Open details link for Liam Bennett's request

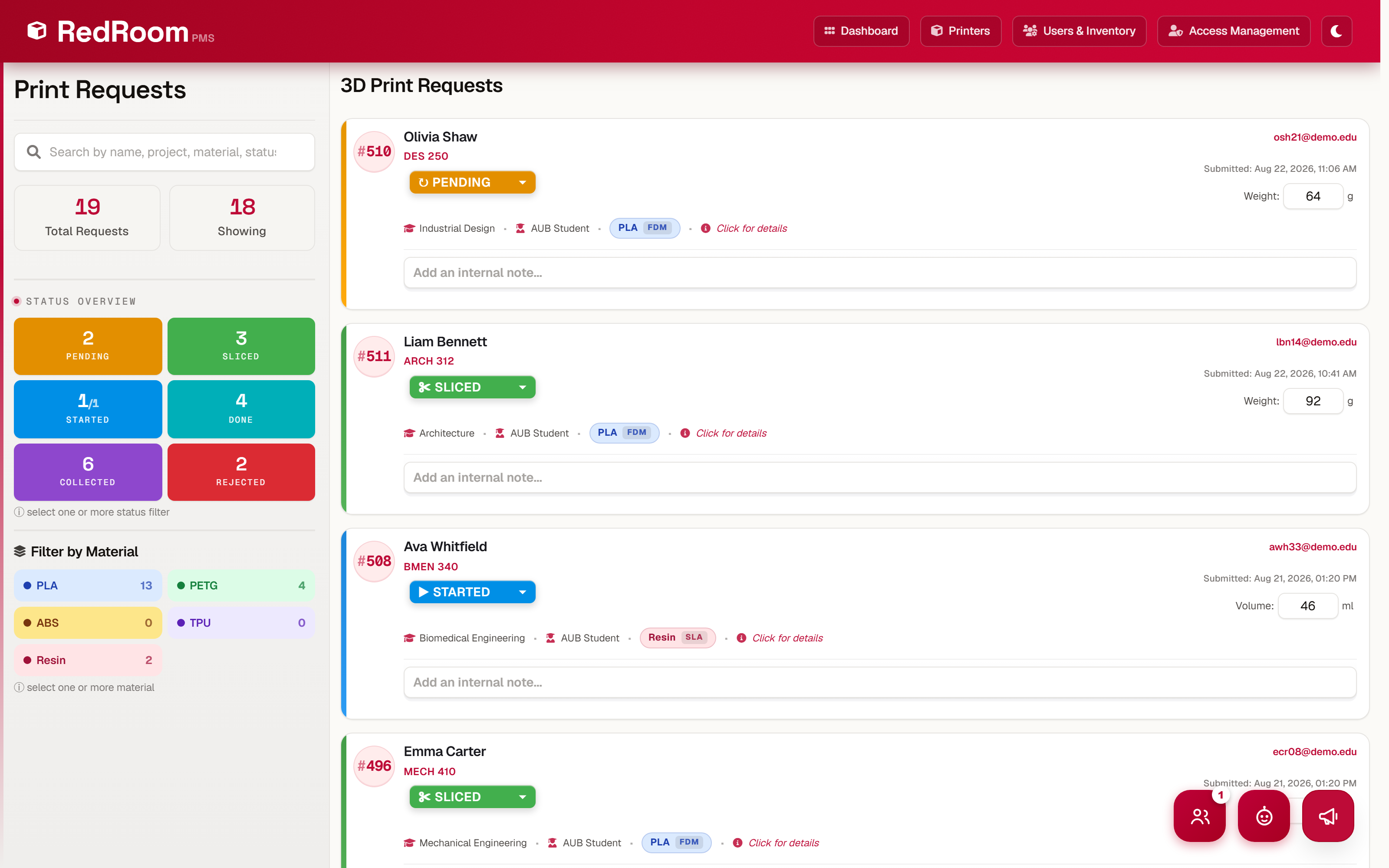click(x=731, y=434)
